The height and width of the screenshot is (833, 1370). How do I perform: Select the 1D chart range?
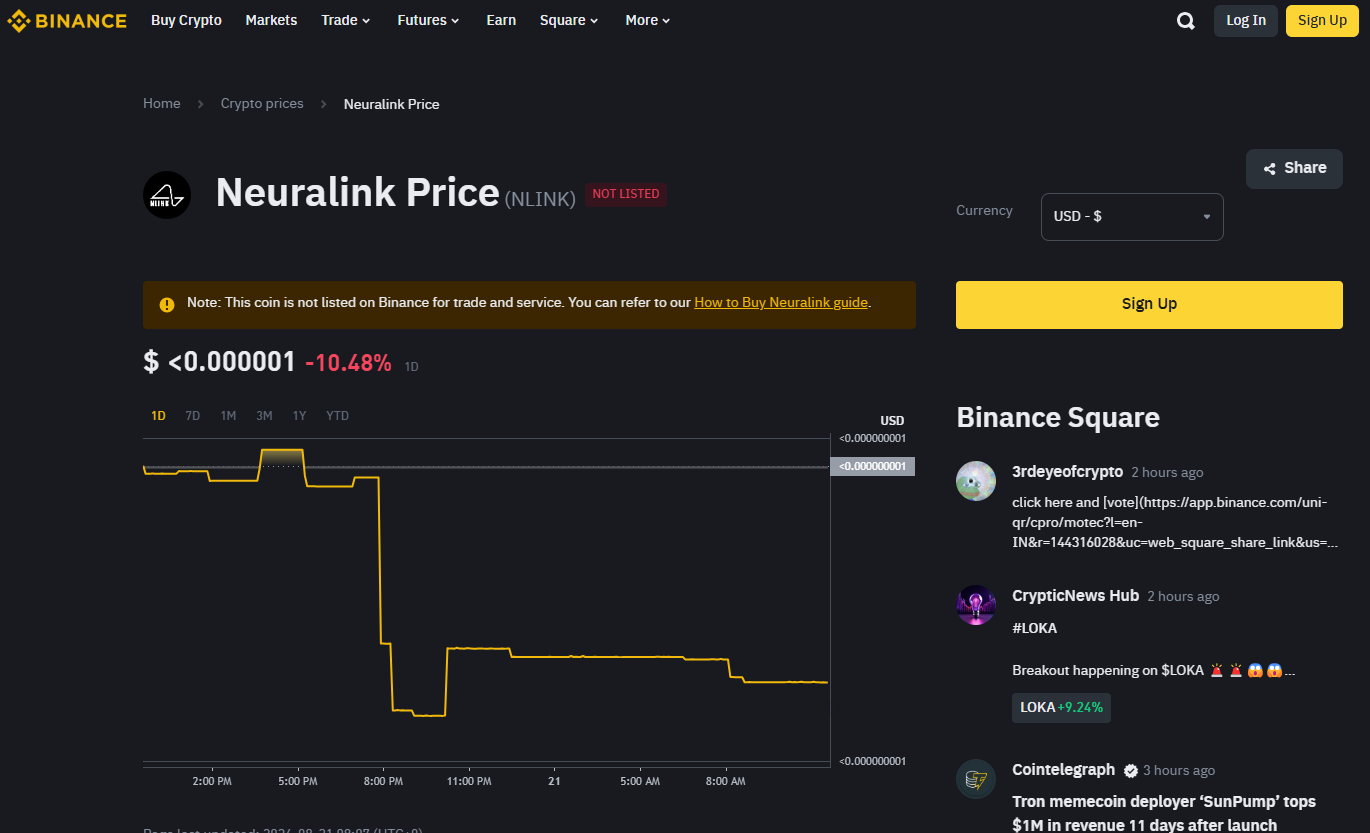click(x=158, y=416)
